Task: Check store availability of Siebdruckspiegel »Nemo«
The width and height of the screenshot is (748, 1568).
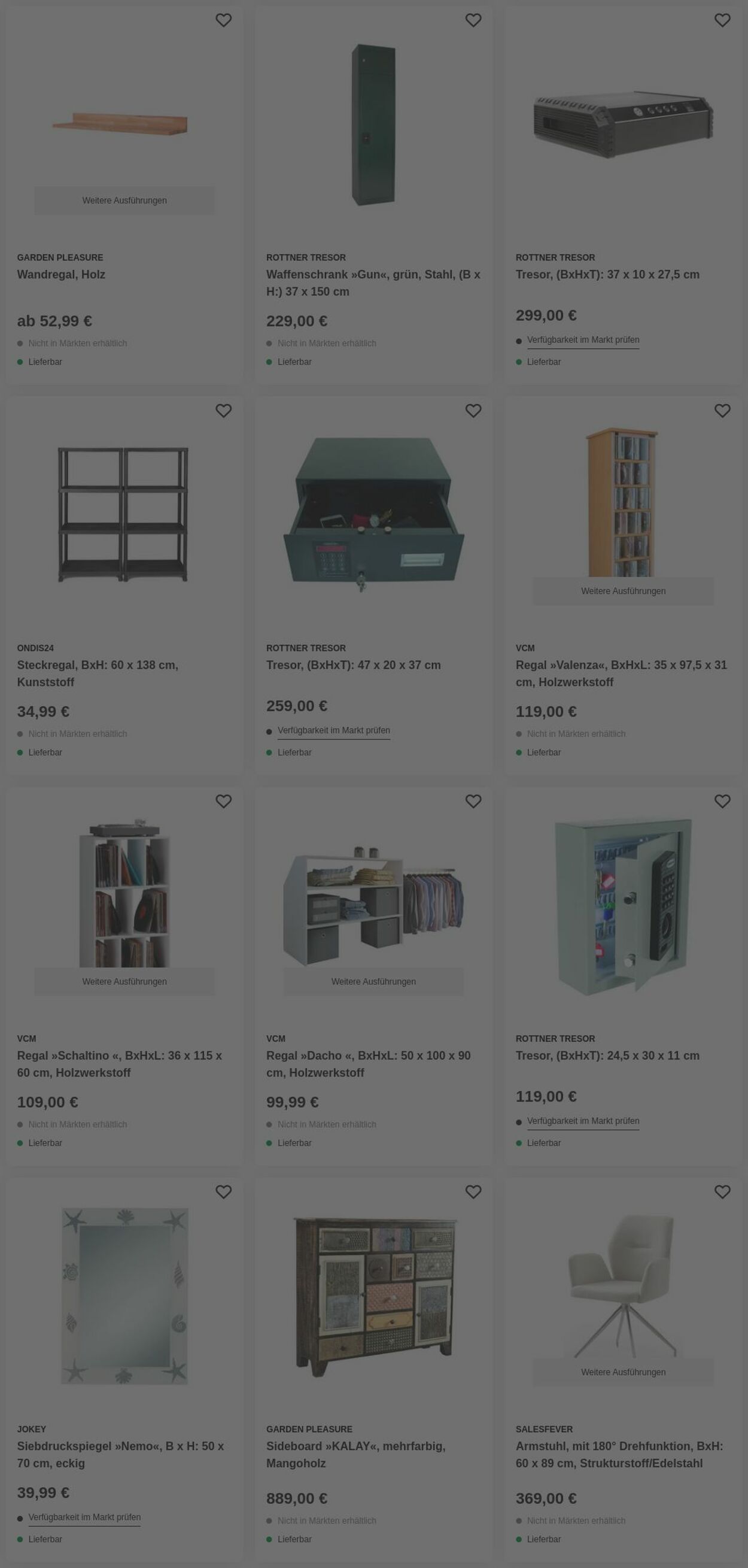Action: tap(84, 1518)
